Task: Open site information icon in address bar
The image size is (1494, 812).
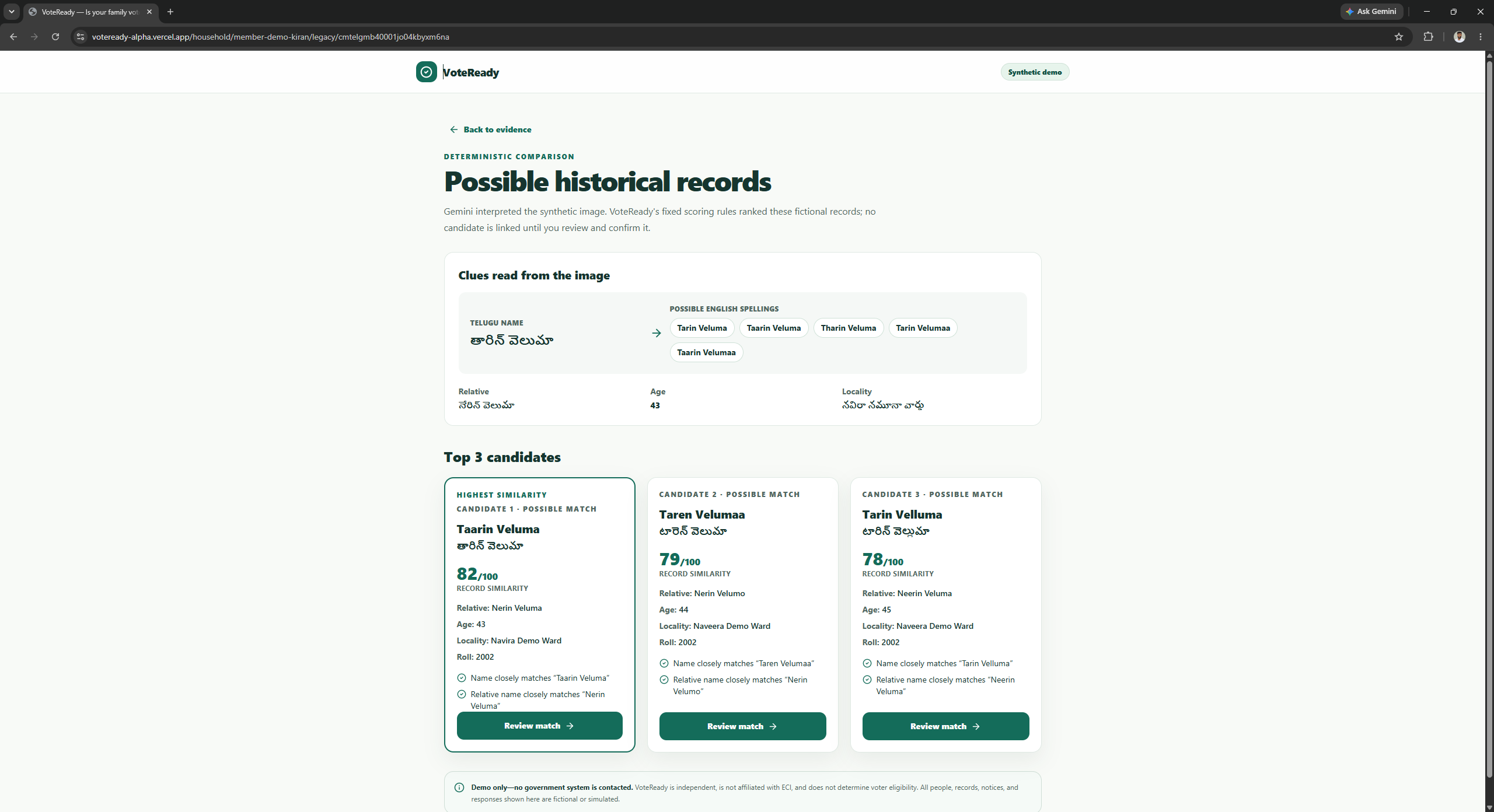Action: 81,37
